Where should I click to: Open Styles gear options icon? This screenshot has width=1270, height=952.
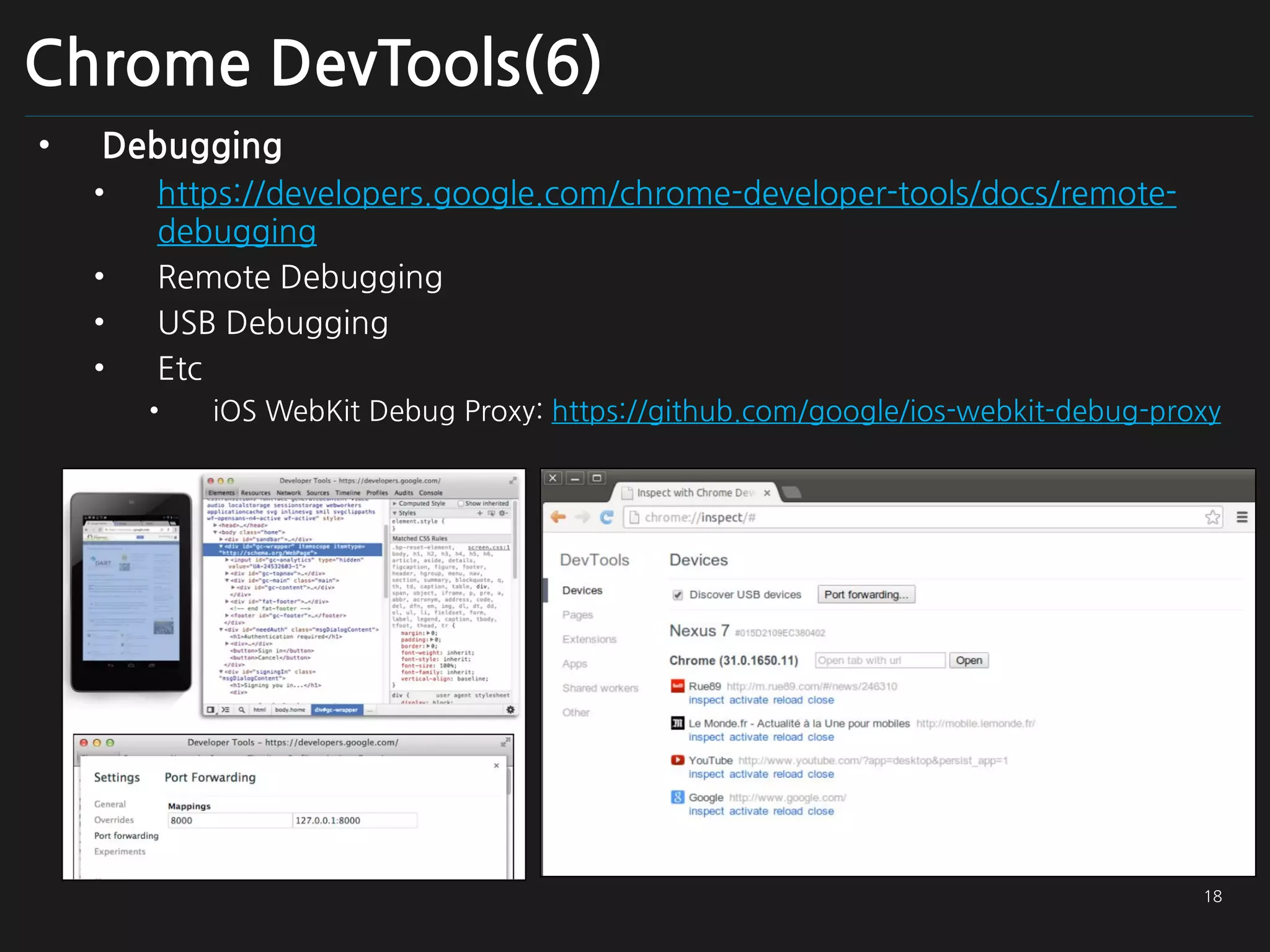click(504, 513)
